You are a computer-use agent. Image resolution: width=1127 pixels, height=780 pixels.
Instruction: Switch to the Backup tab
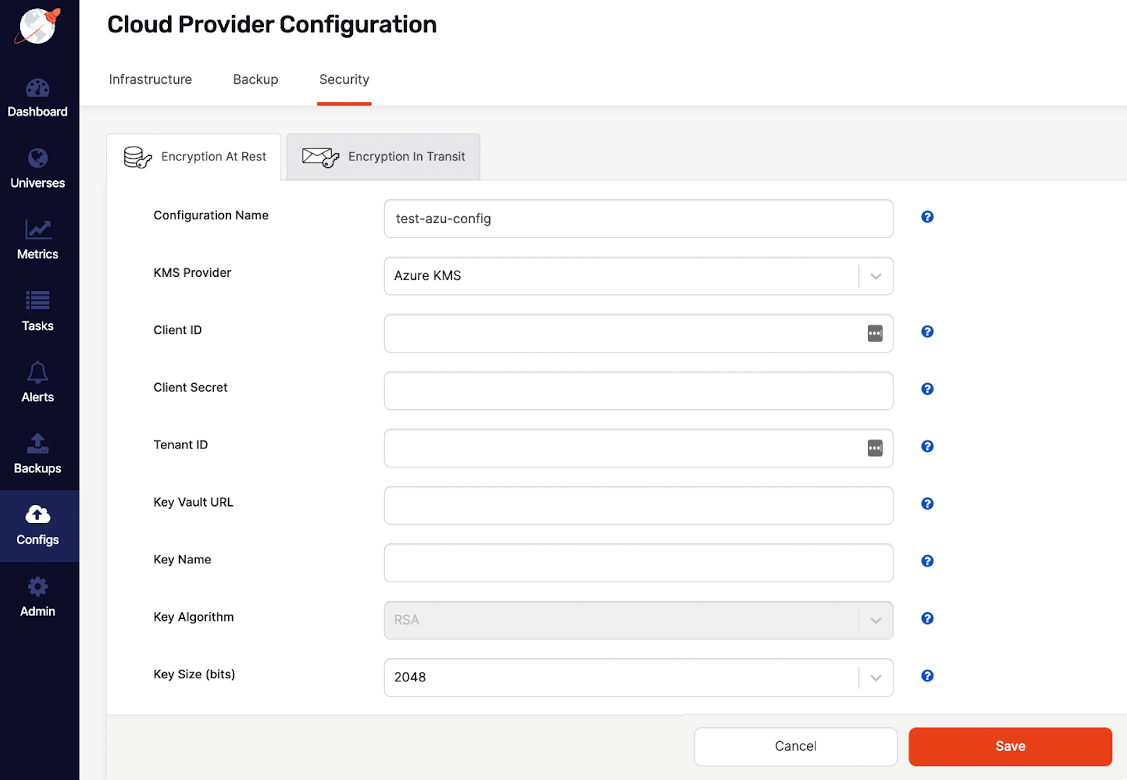[255, 79]
